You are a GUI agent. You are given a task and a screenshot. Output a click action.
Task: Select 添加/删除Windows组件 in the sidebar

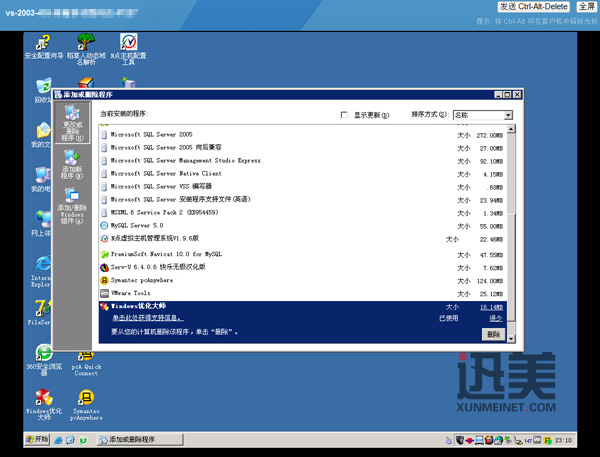coord(72,206)
